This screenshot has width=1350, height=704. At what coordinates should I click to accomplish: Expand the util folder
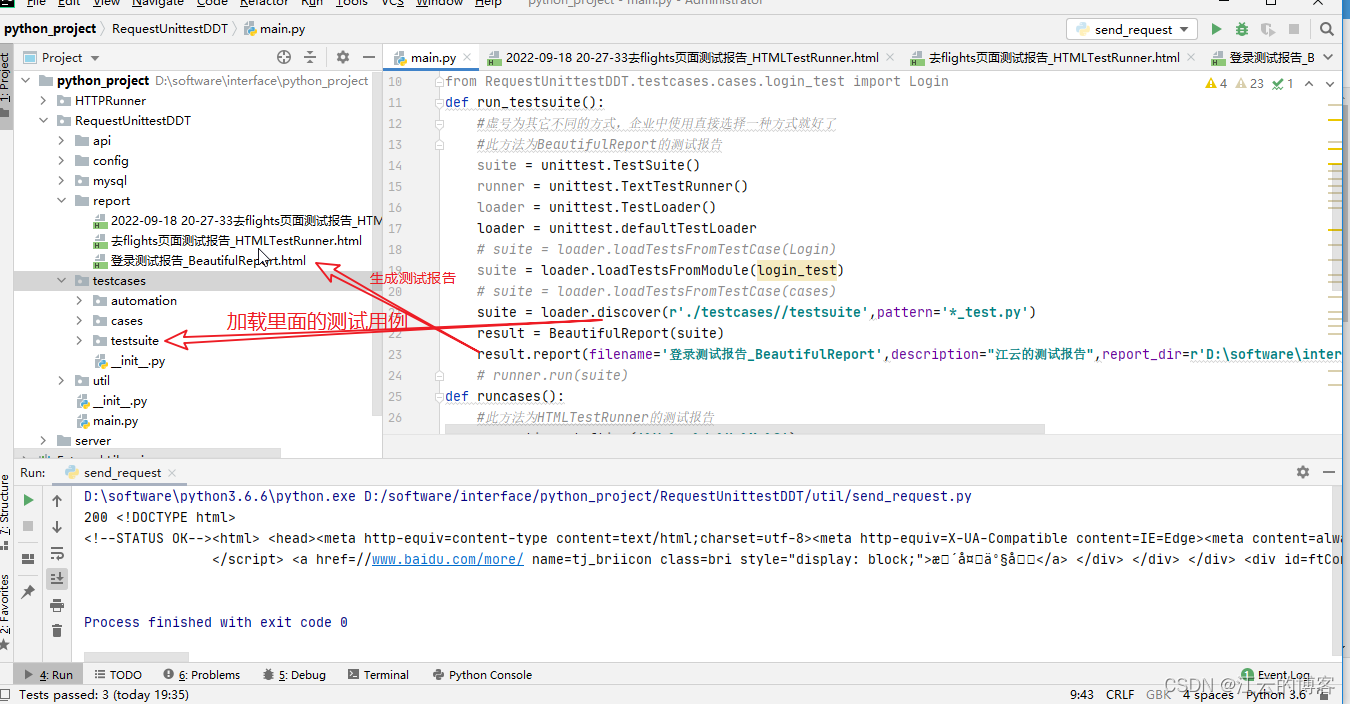[x=61, y=381]
